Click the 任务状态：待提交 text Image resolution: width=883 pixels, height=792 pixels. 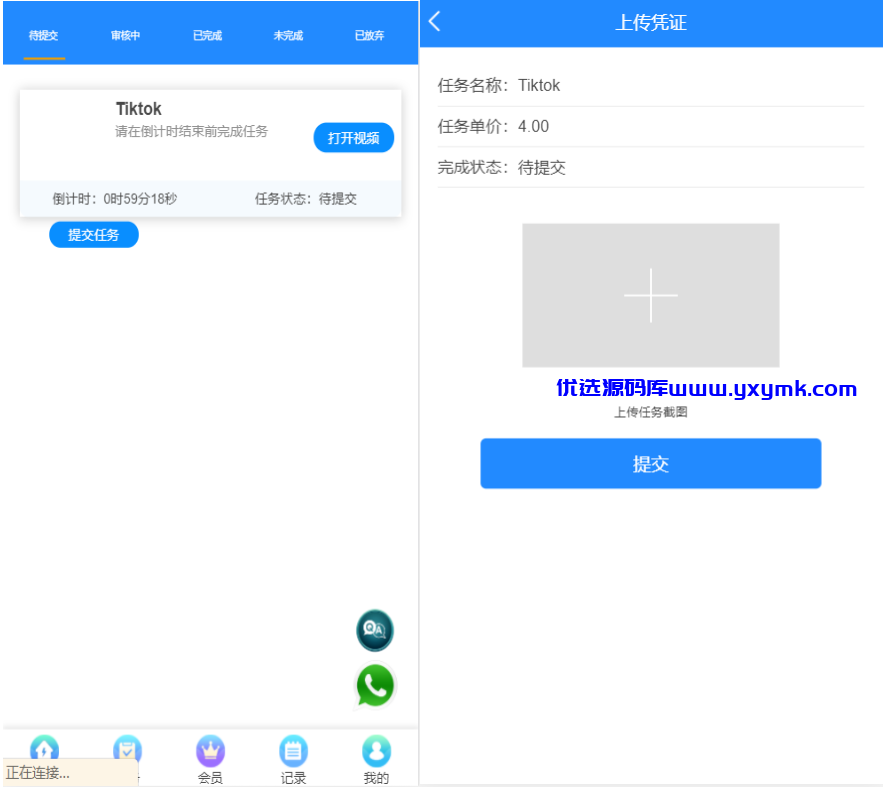coord(306,199)
